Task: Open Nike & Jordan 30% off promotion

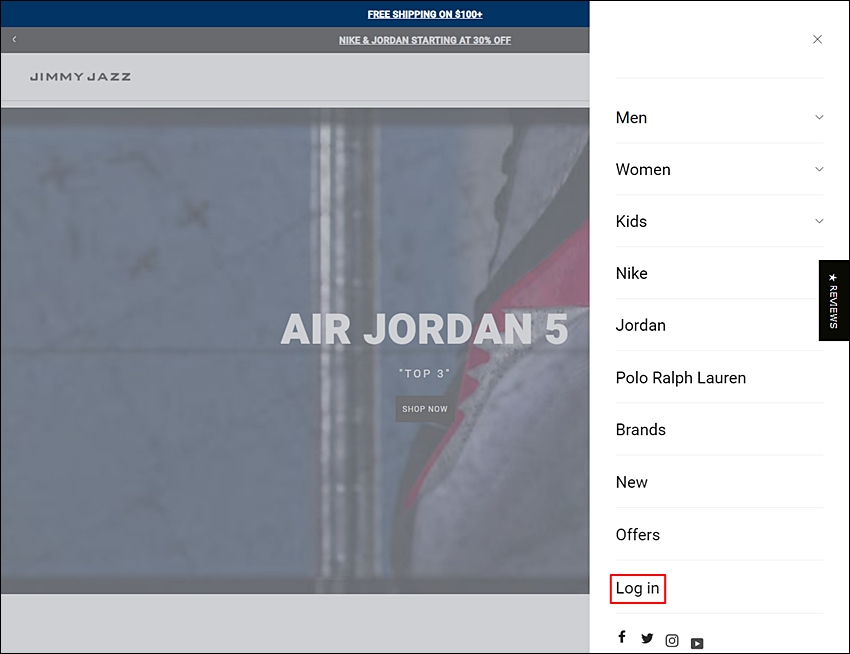Action: 425,40
